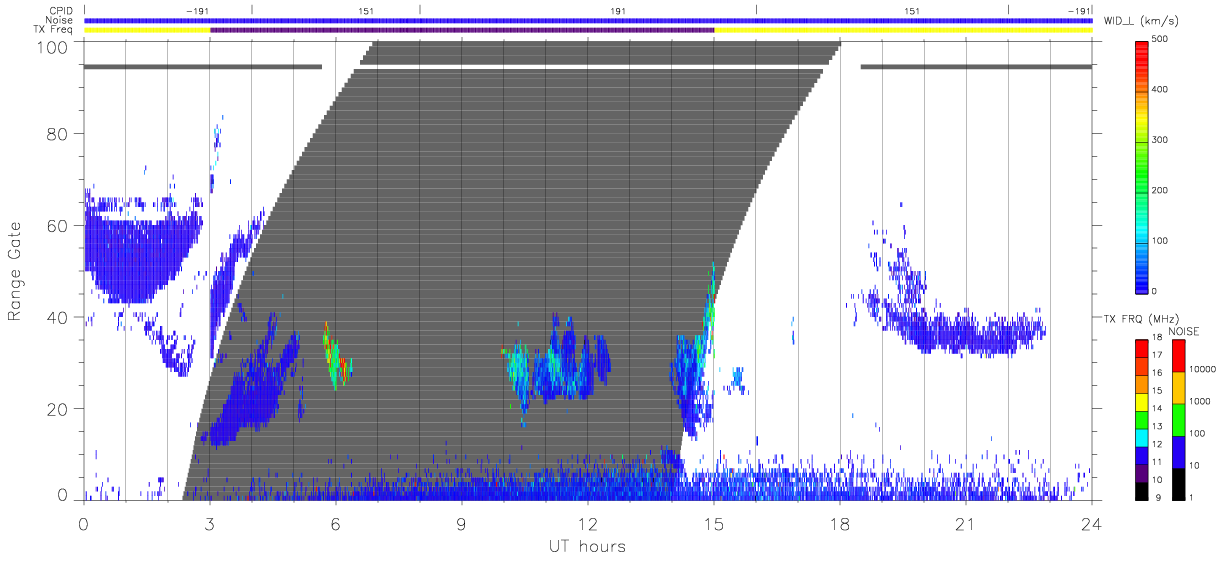
Task: Pick the cyan swatch in TX FRQ legend
Action: coord(1142,438)
